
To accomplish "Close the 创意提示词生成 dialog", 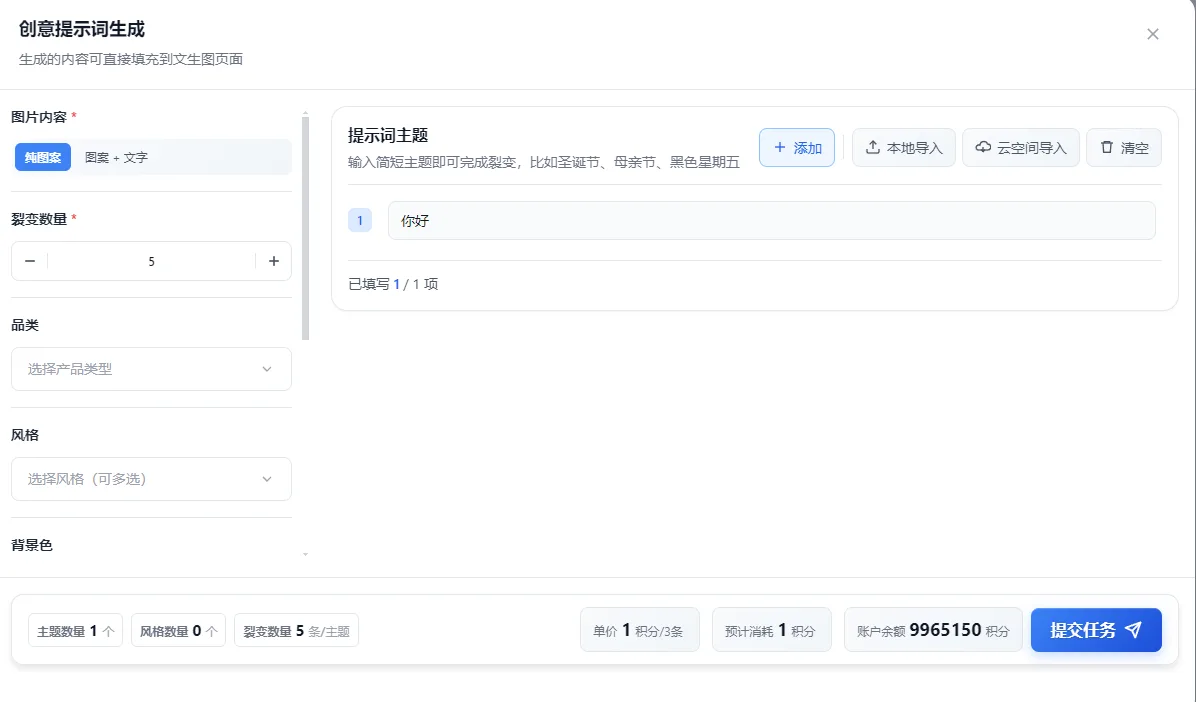I will pyautogui.click(x=1153, y=34).
